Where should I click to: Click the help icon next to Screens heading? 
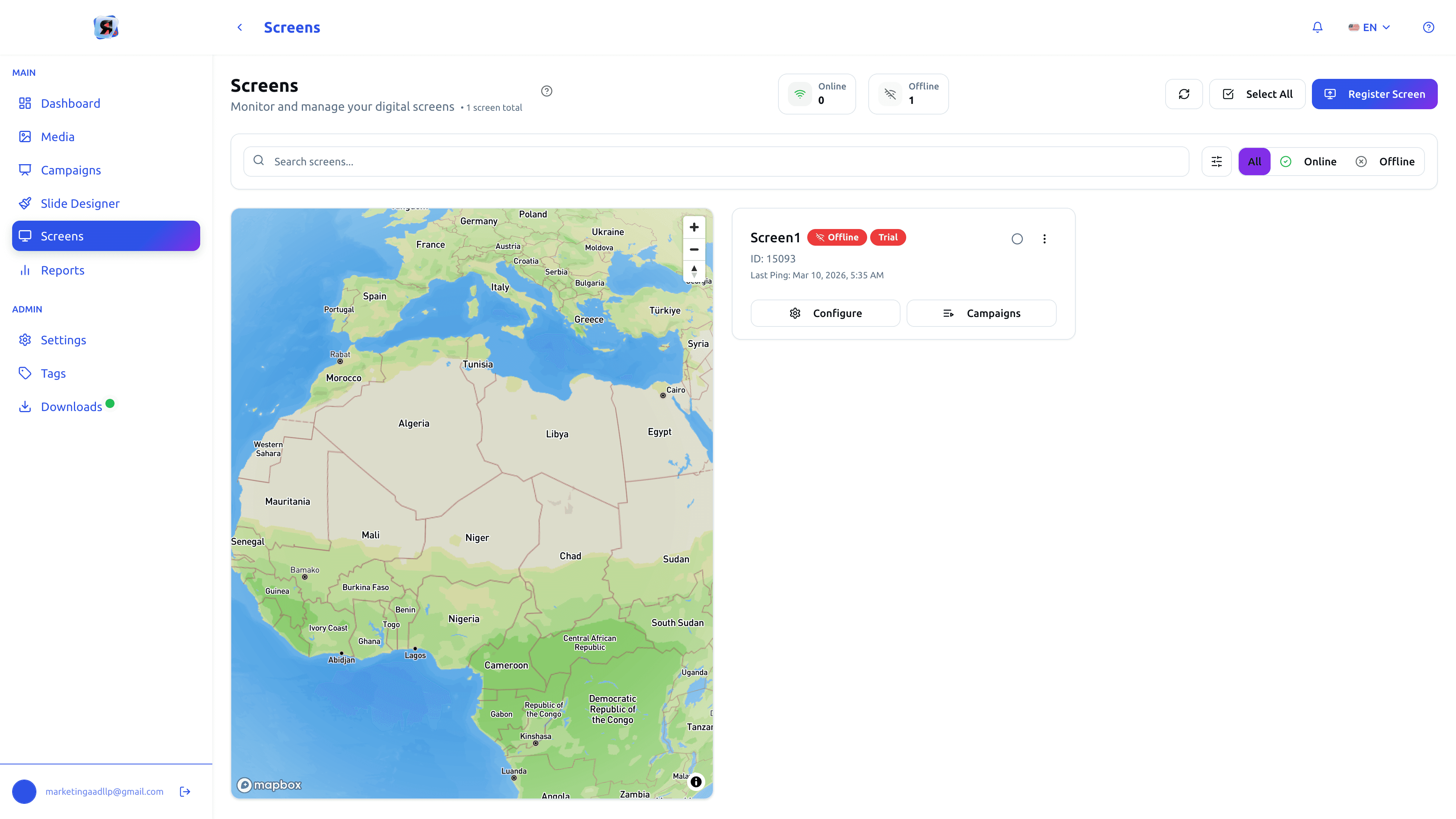point(546,91)
